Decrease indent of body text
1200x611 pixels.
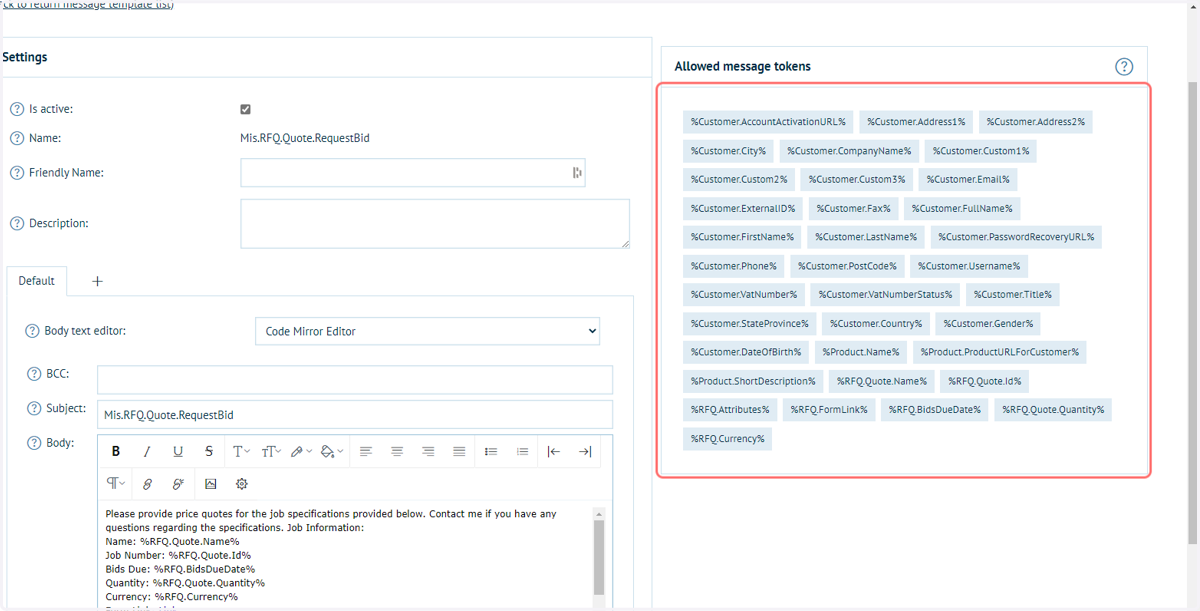[554, 452]
